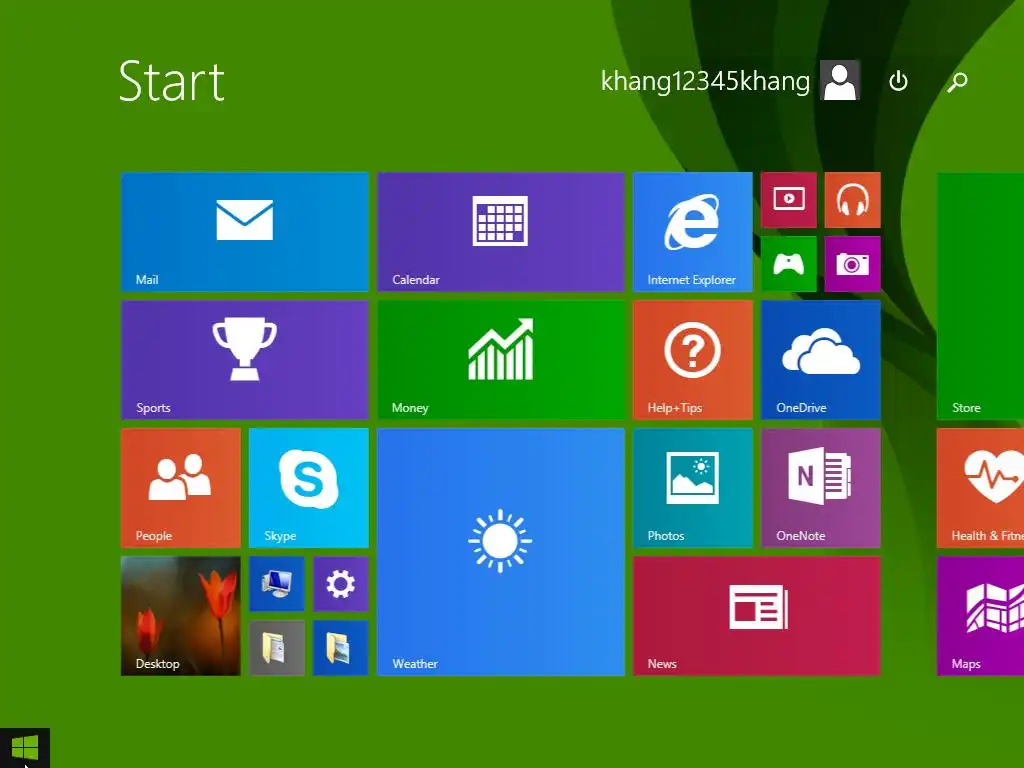The height and width of the screenshot is (768, 1024).
Task: Open the Camera tile
Action: 852,264
